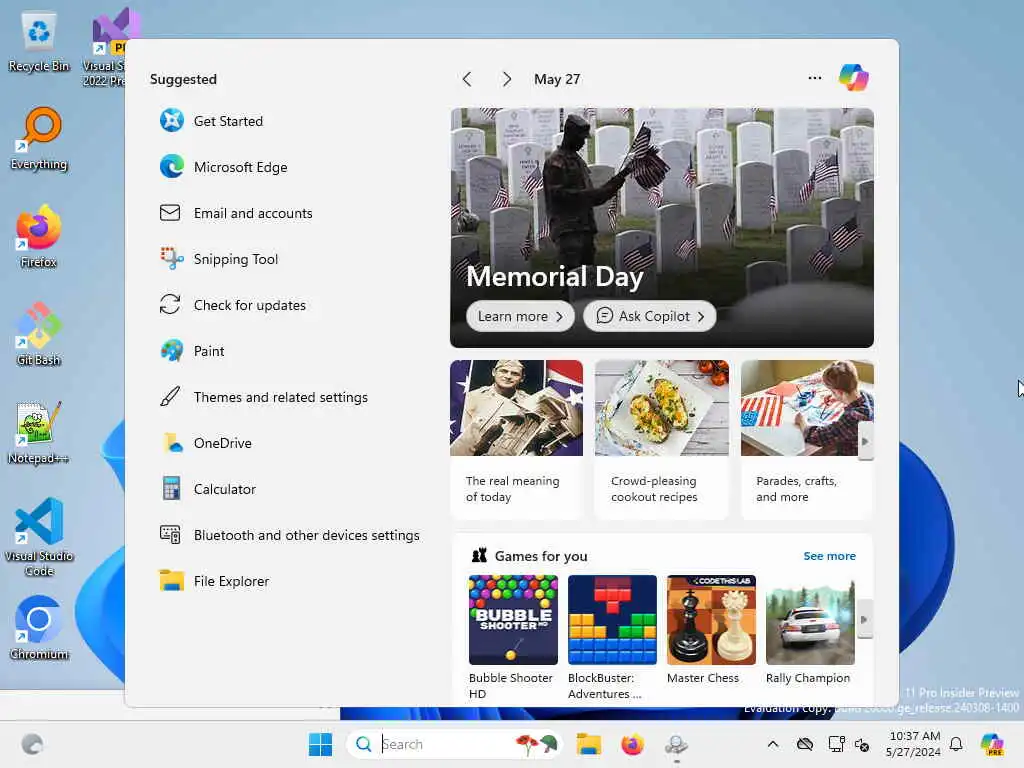Open The real meaning of today card
The width and height of the screenshot is (1024, 768).
pos(516,440)
